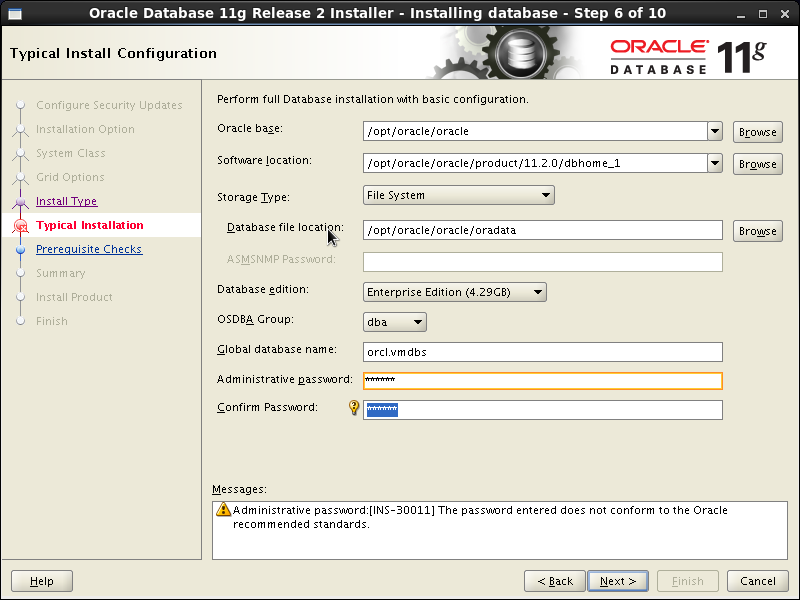Maximize the installer window
The width and height of the screenshot is (800, 600).
click(763, 14)
